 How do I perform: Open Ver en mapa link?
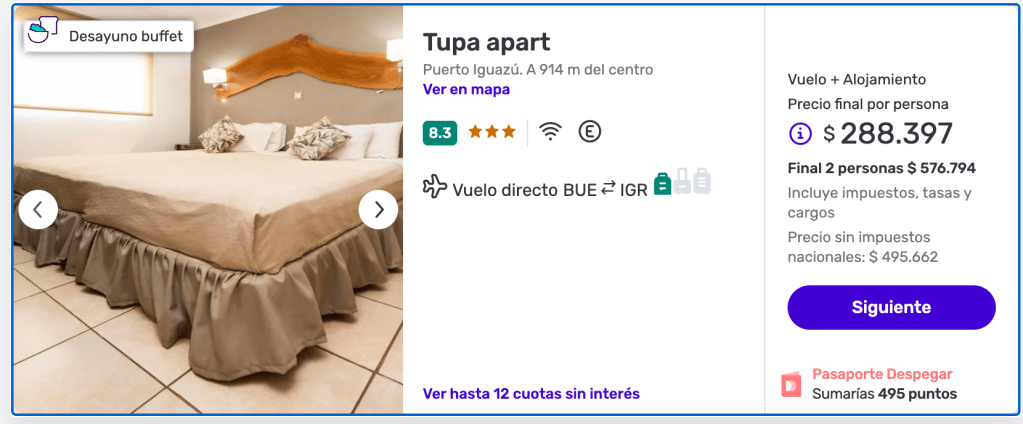tap(466, 89)
